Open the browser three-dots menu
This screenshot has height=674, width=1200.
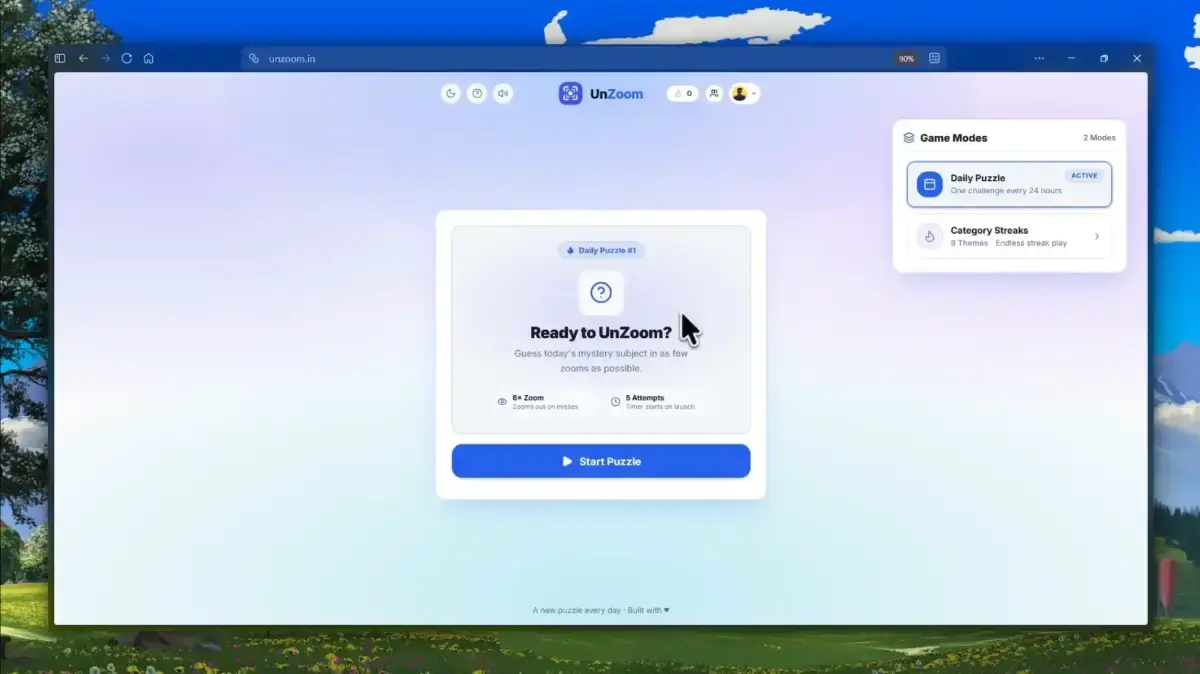[x=1040, y=58]
